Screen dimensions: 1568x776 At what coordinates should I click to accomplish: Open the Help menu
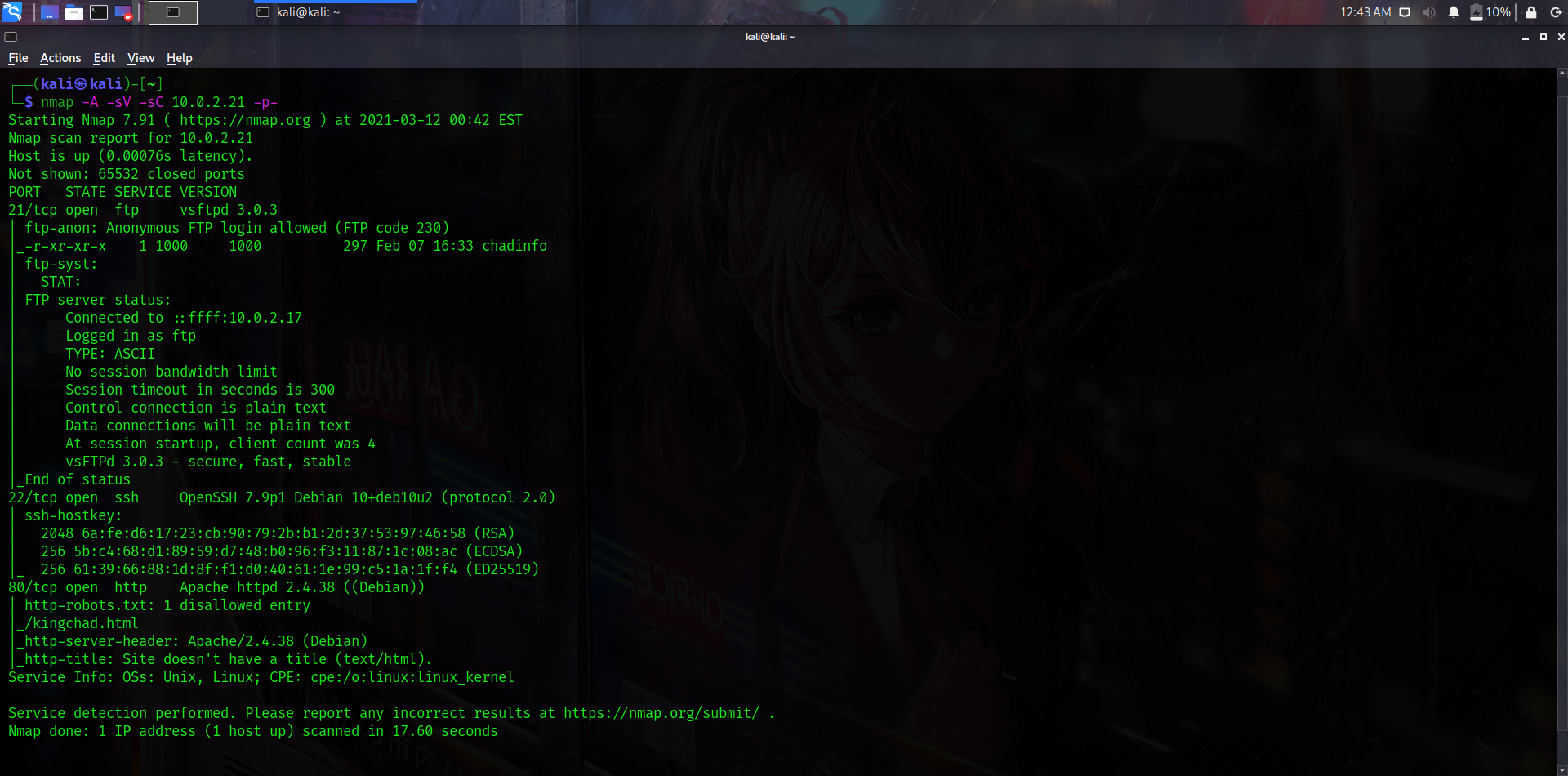pyautogui.click(x=180, y=58)
